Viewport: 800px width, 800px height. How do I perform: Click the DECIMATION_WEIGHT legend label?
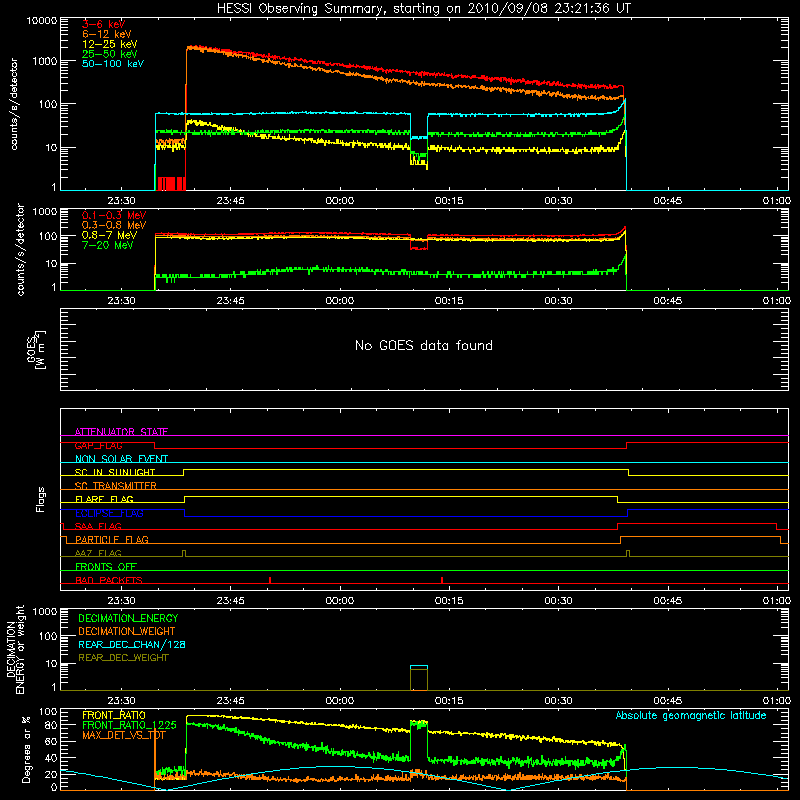click(x=127, y=631)
